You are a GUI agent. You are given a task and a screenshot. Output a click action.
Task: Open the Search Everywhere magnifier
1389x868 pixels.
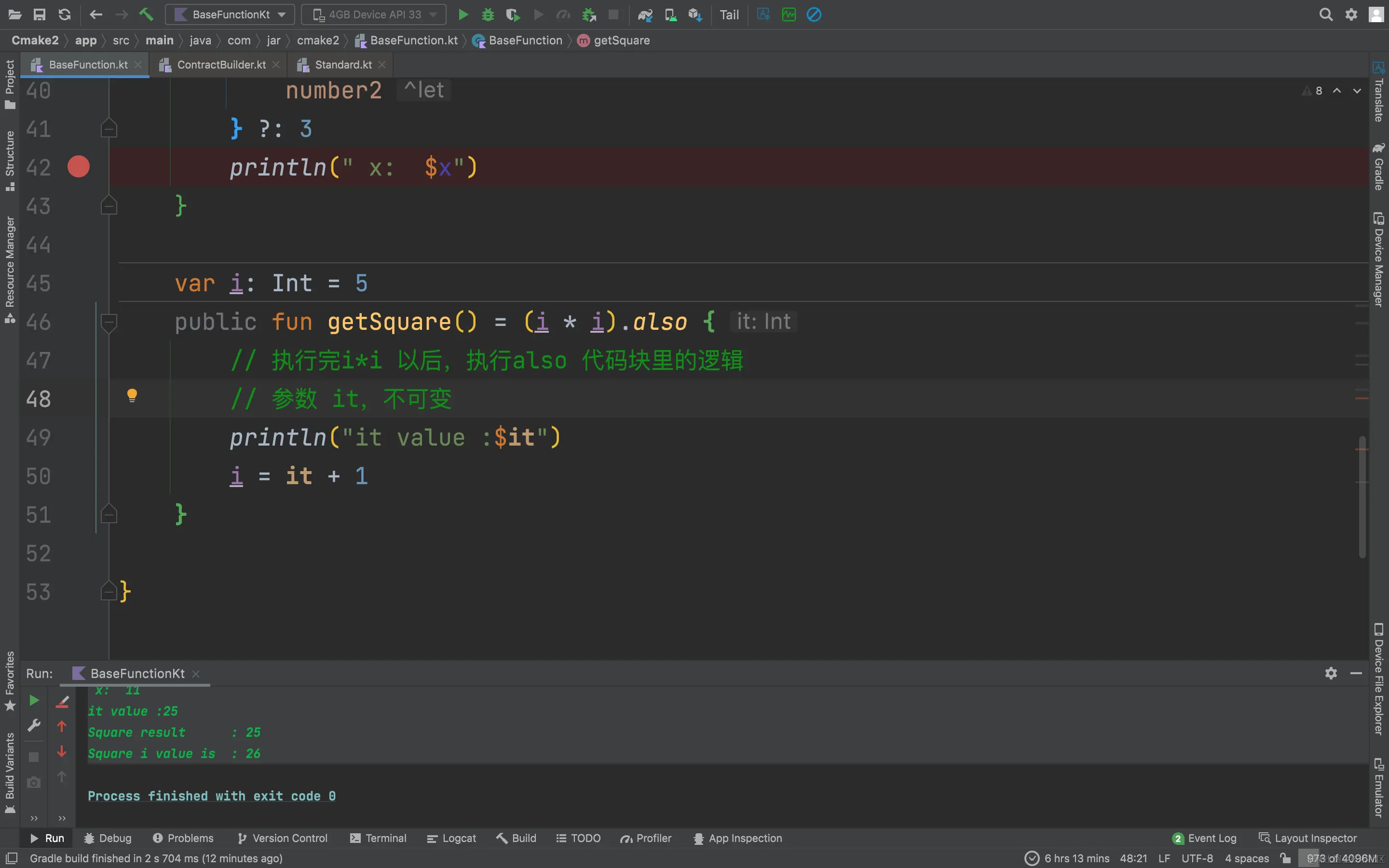(x=1326, y=14)
